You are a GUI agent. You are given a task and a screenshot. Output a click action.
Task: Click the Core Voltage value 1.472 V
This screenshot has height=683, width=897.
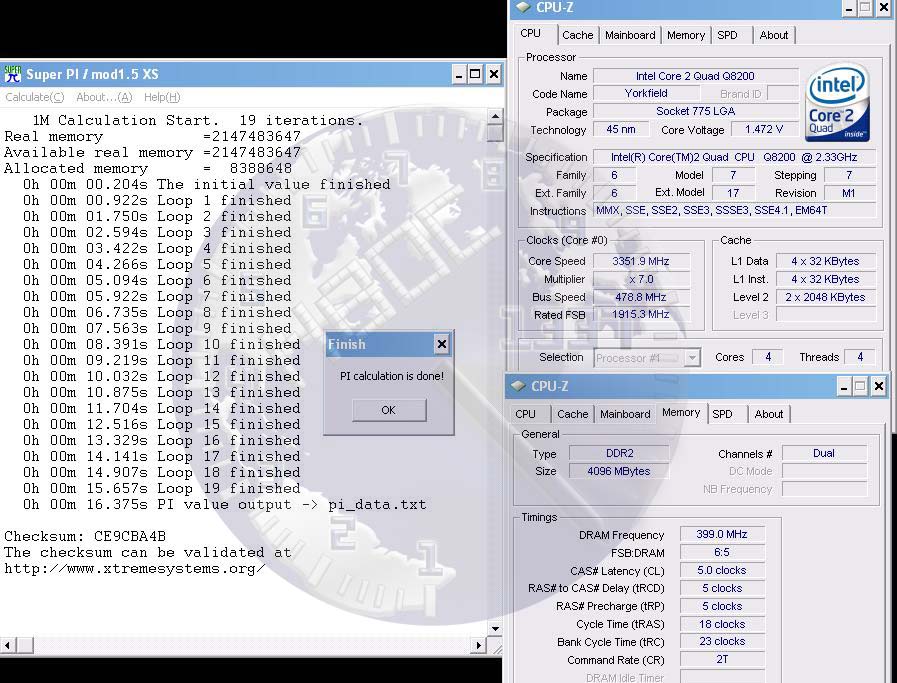click(x=764, y=129)
